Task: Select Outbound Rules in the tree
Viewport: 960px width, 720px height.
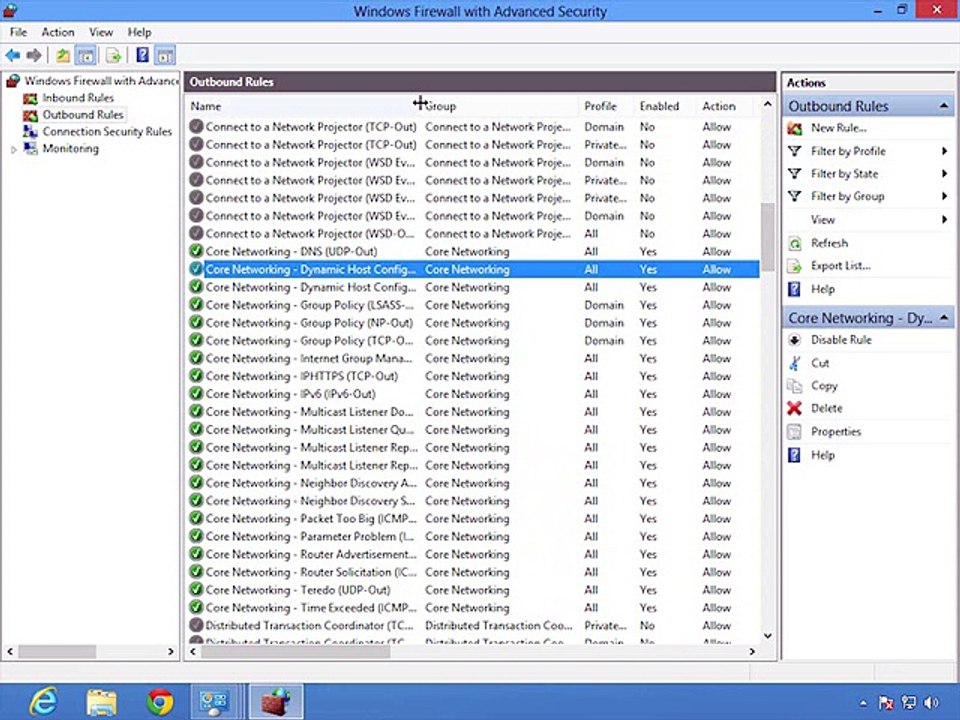Action: pyautogui.click(x=83, y=114)
